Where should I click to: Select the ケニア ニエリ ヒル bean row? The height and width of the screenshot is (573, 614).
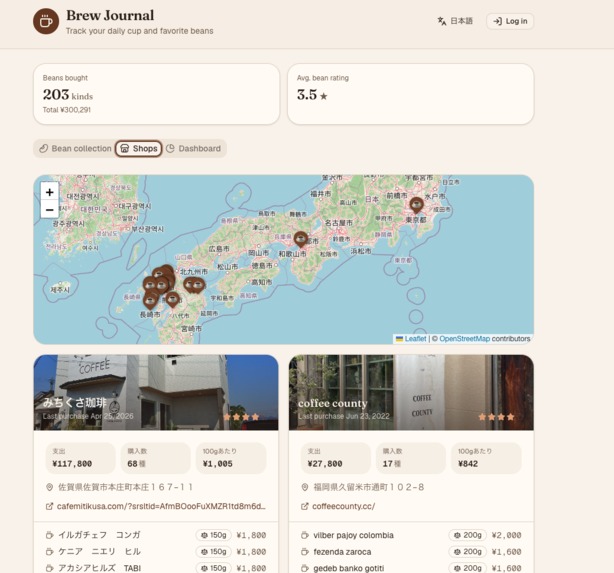click(156, 551)
